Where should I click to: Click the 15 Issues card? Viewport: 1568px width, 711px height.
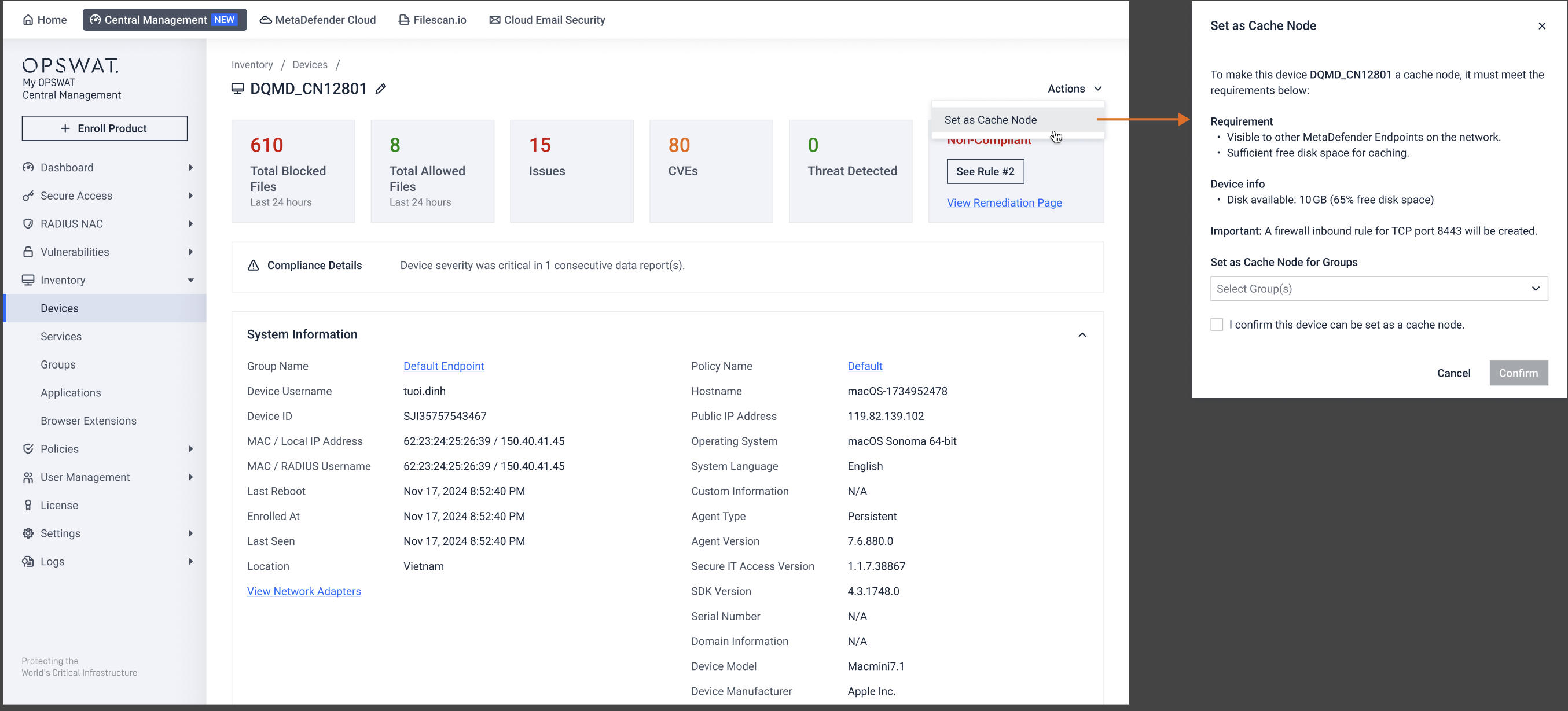tap(571, 171)
